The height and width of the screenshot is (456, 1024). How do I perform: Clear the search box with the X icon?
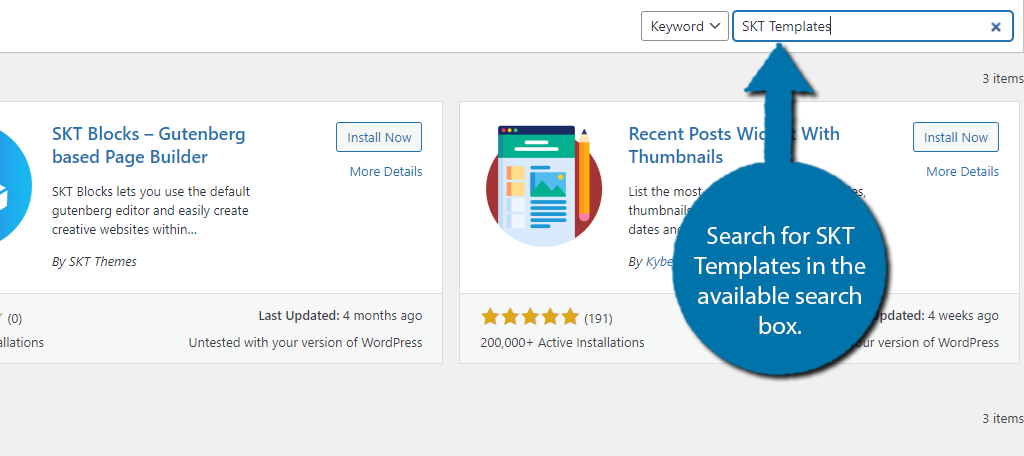(x=996, y=27)
